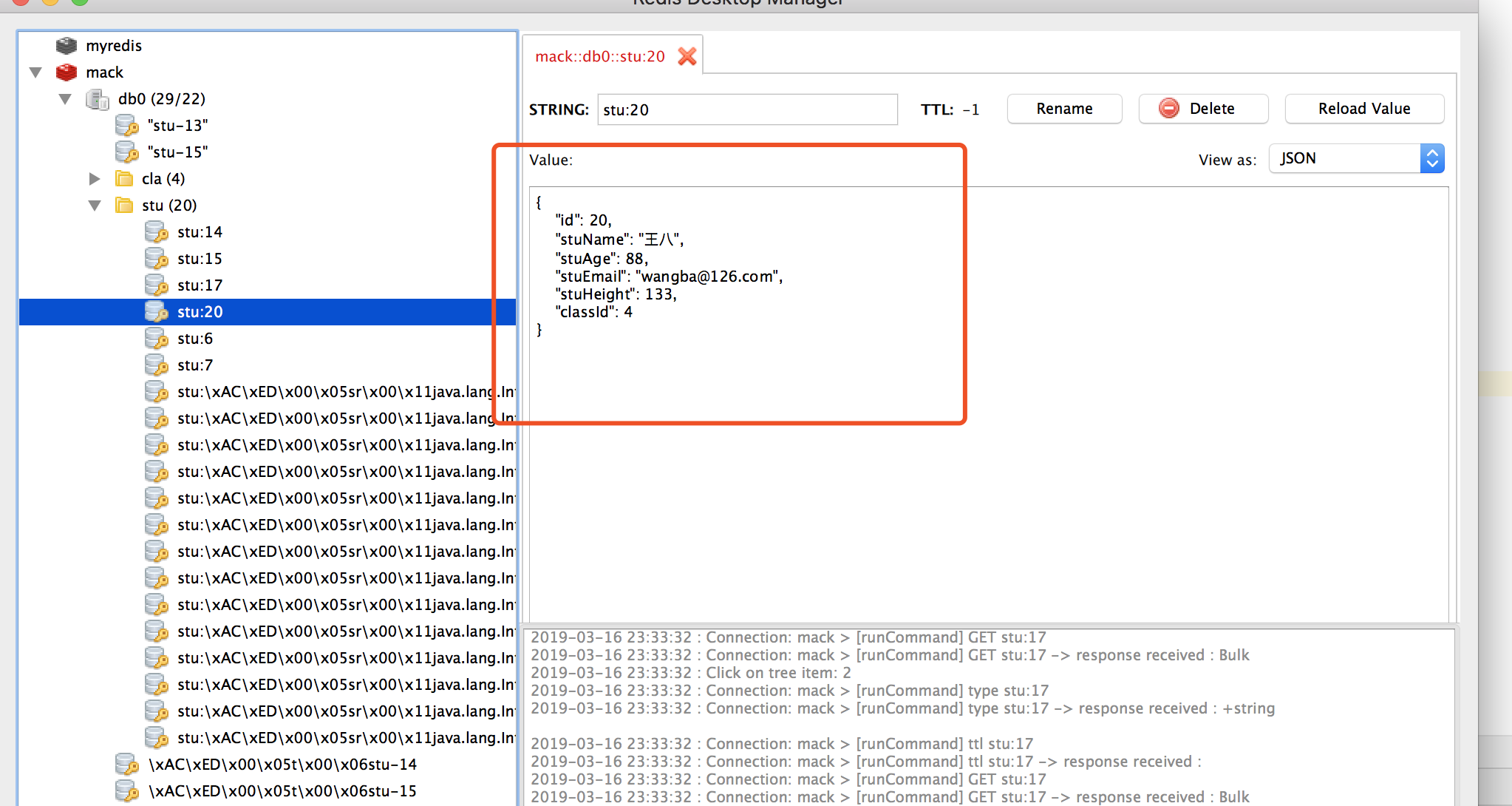
Task: Select the stu:17 key in tree
Action: tap(200, 285)
